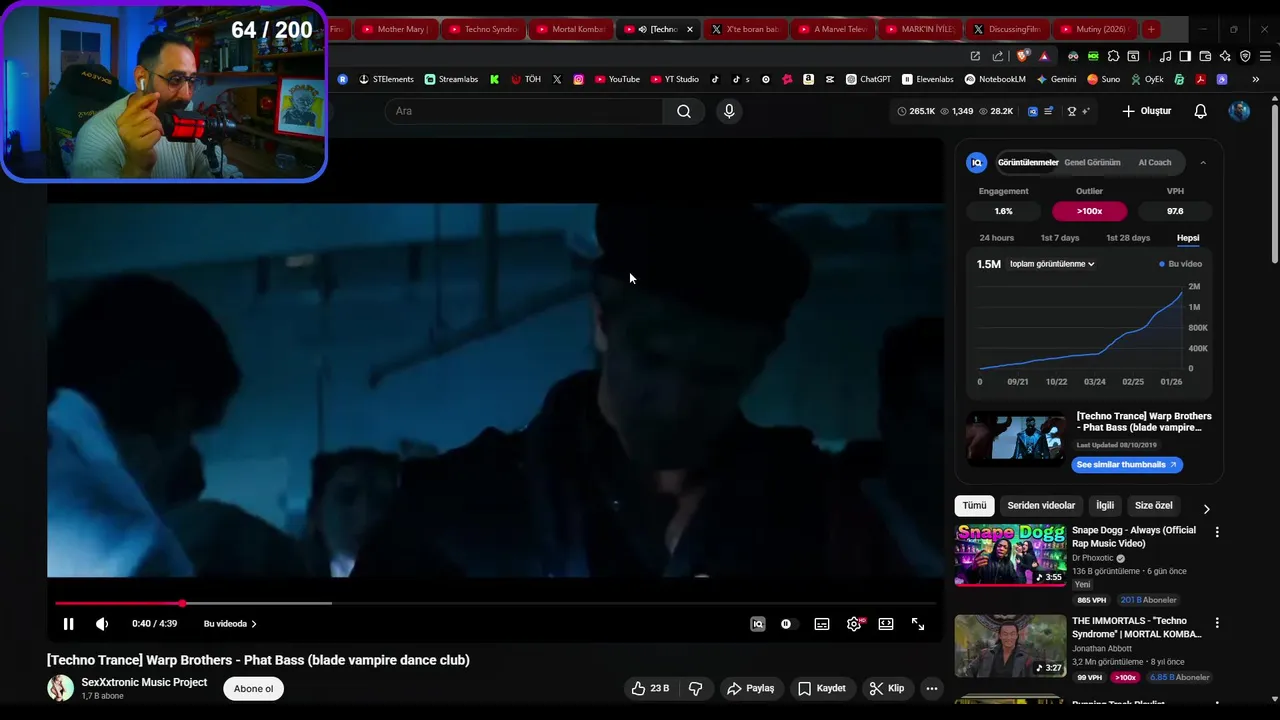The image size is (1280, 720).
Task: Pause the video with the pause button
Action: click(68, 624)
